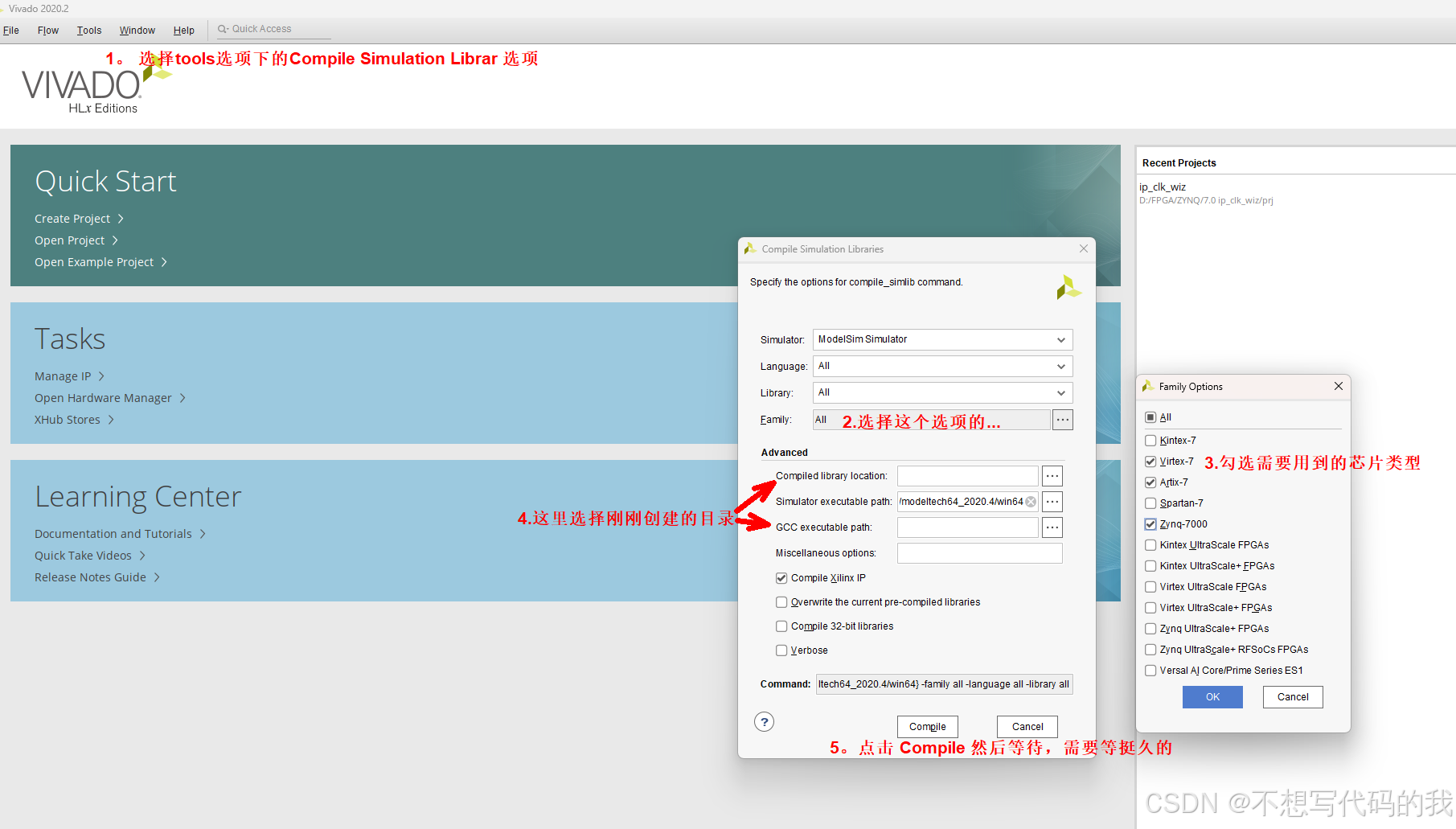Browse for GCC executable path

1052,527
